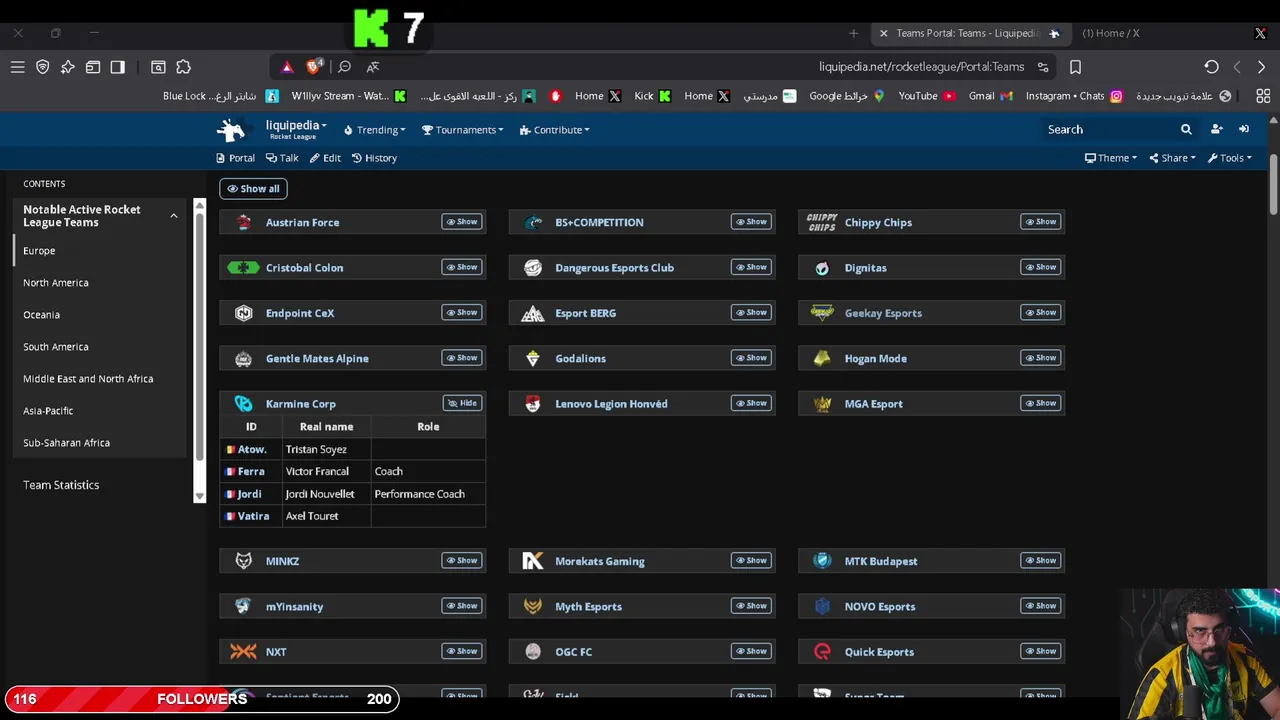Click the followers goal progress bar
Screen dimensions: 1280x720
(202, 699)
